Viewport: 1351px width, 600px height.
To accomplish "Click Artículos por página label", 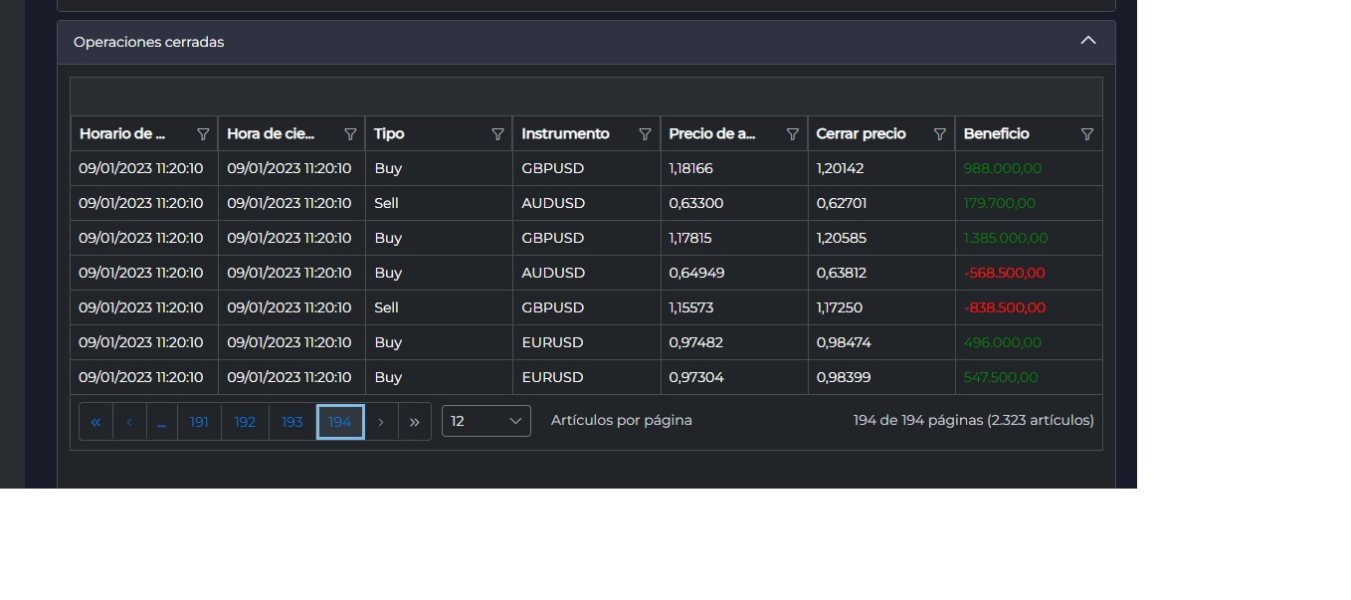I will pyautogui.click(x=621, y=421).
